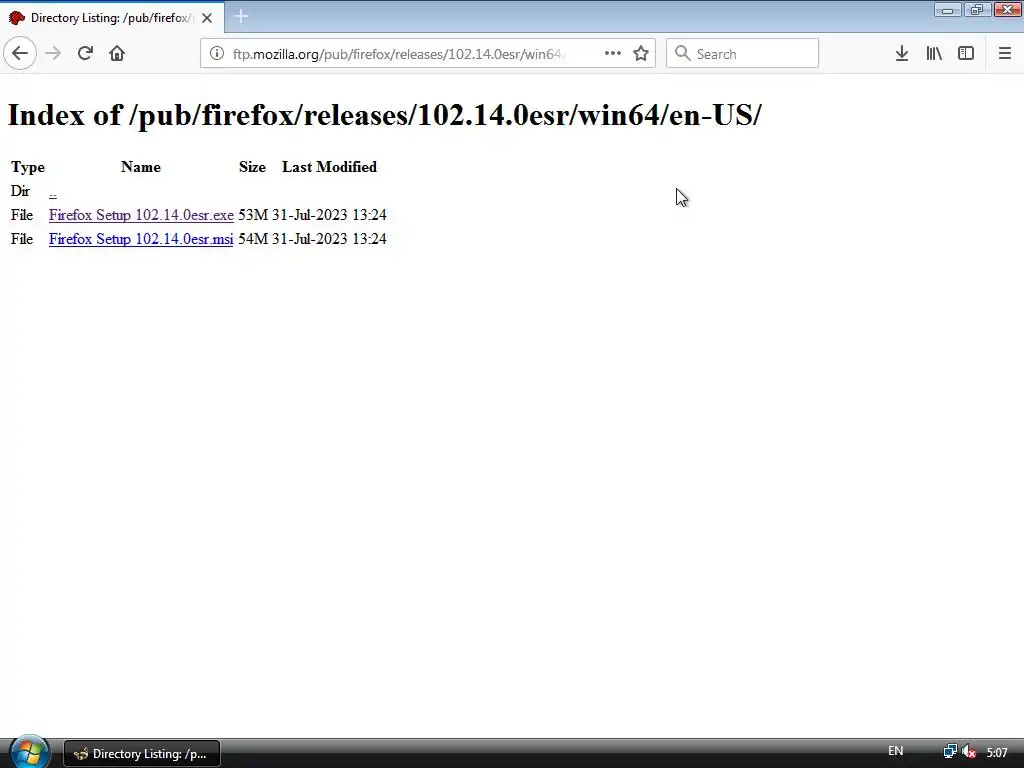This screenshot has width=1024, height=768.
Task: Show site information icon in address bar
Action: click(x=217, y=54)
